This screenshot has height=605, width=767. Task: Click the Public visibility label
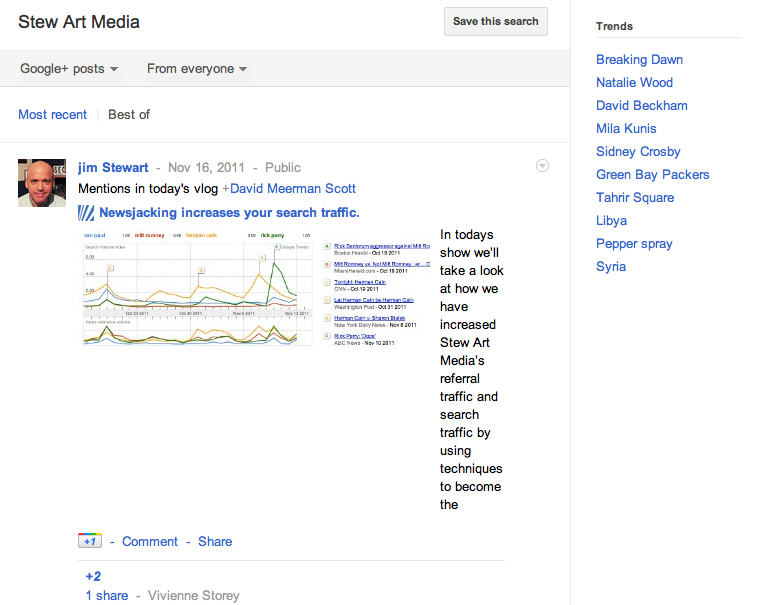pyautogui.click(x=283, y=168)
